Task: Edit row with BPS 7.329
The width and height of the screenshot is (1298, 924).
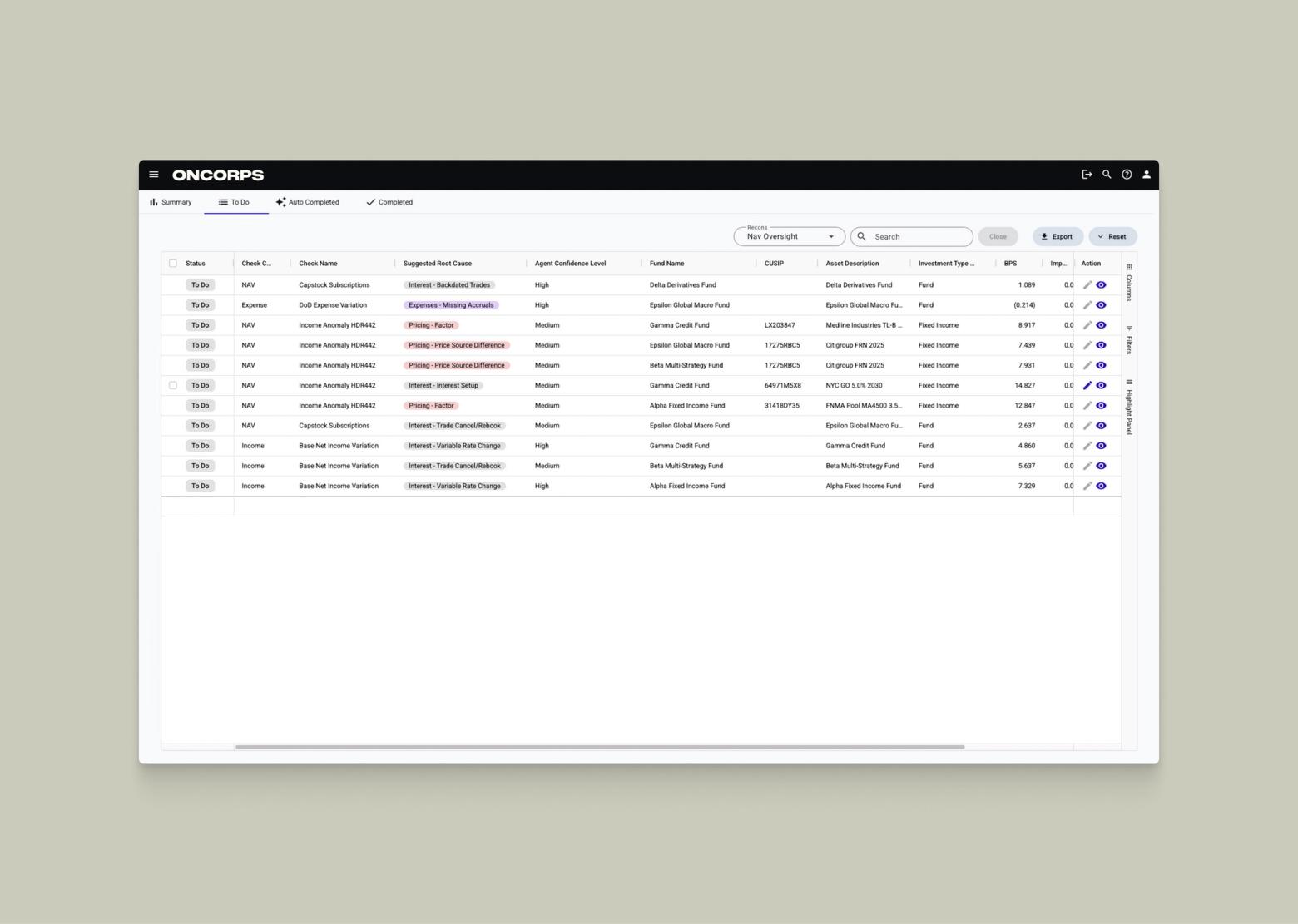Action: (x=1087, y=486)
